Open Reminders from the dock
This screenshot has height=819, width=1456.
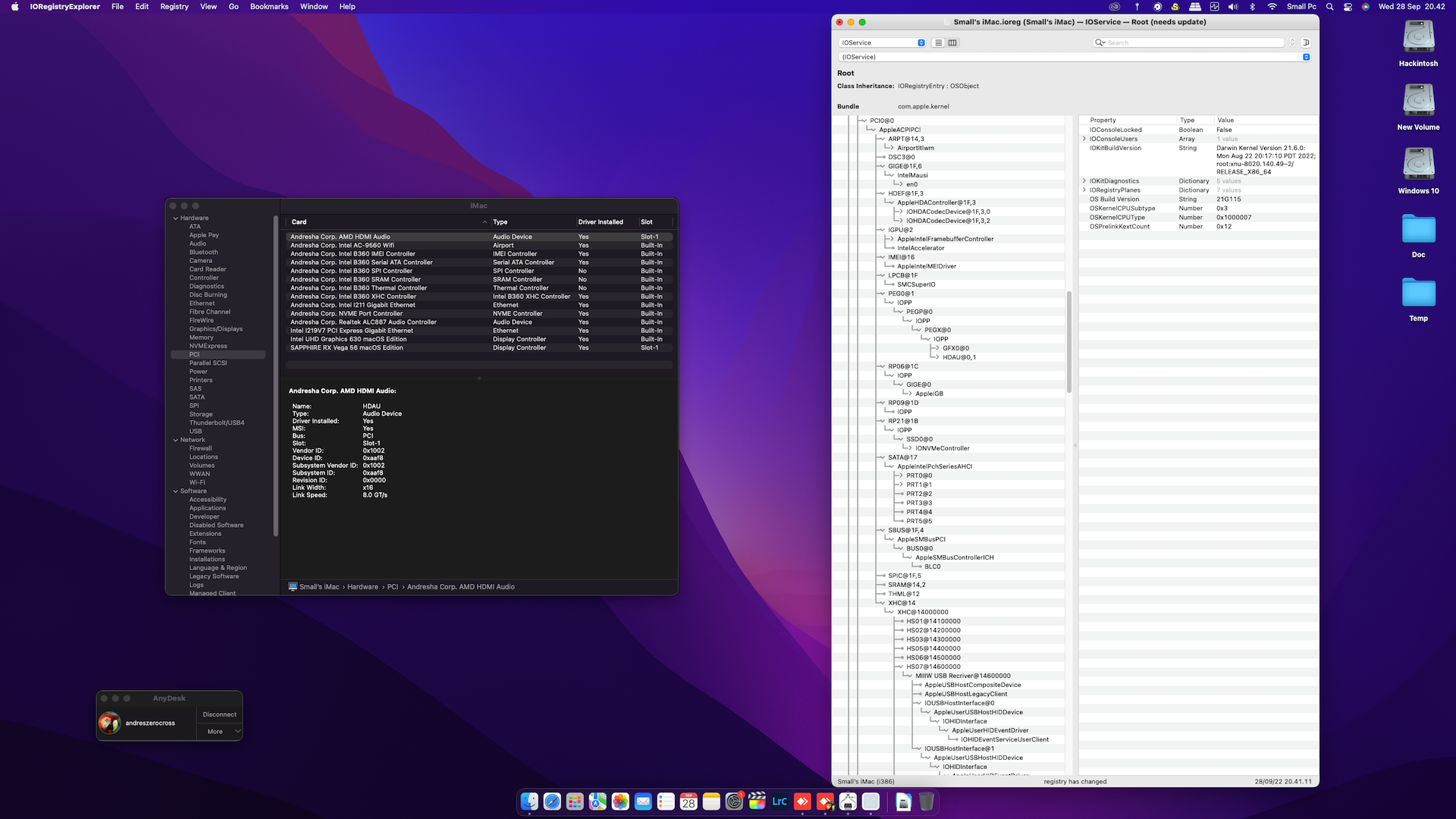pyautogui.click(x=666, y=802)
